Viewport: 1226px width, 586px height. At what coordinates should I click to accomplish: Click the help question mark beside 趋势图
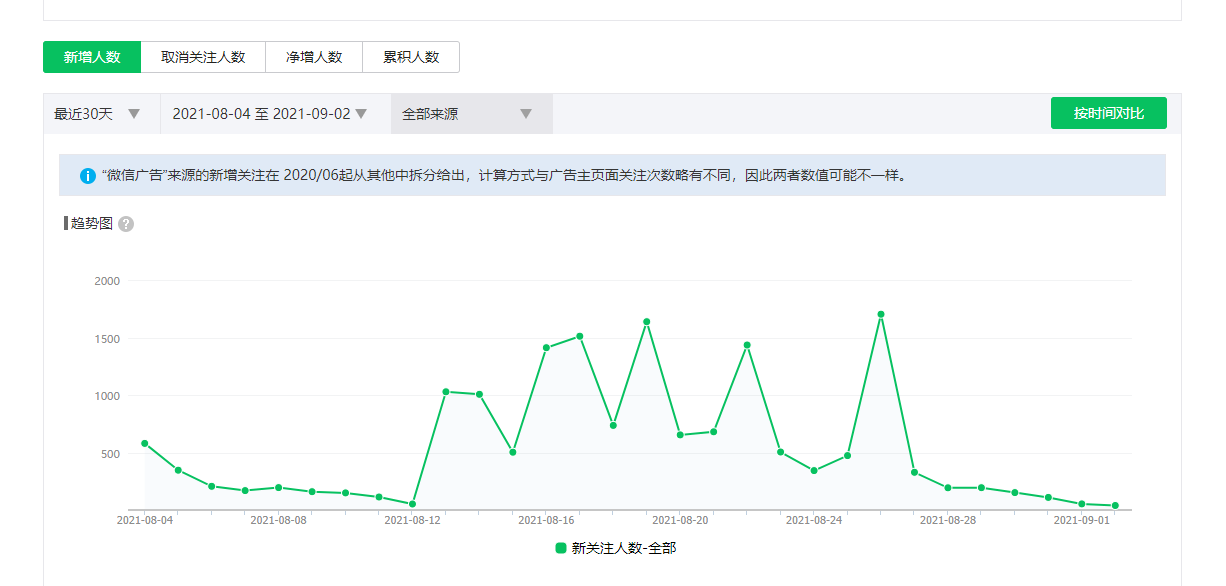click(x=126, y=224)
